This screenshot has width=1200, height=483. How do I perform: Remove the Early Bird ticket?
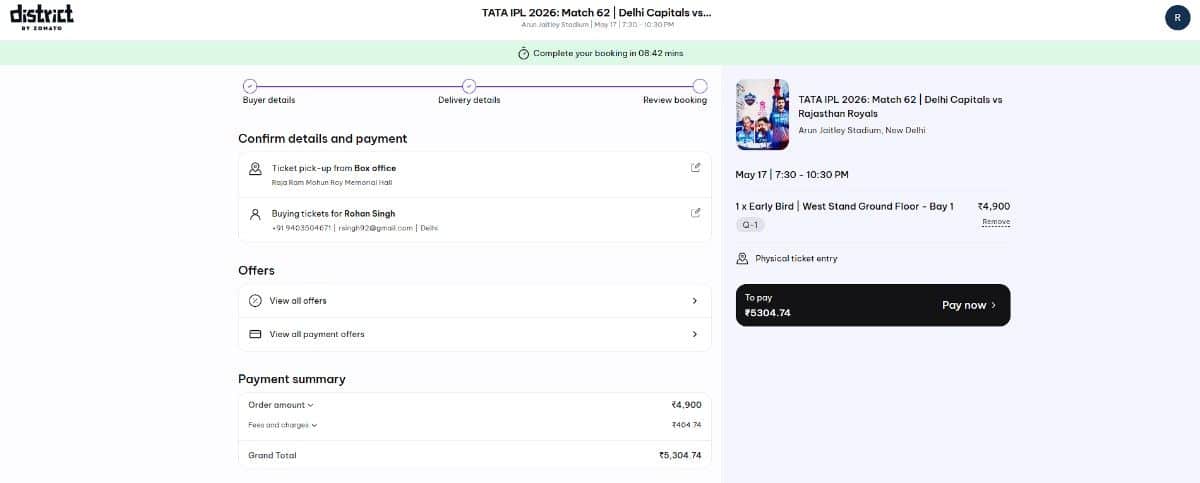(x=996, y=222)
